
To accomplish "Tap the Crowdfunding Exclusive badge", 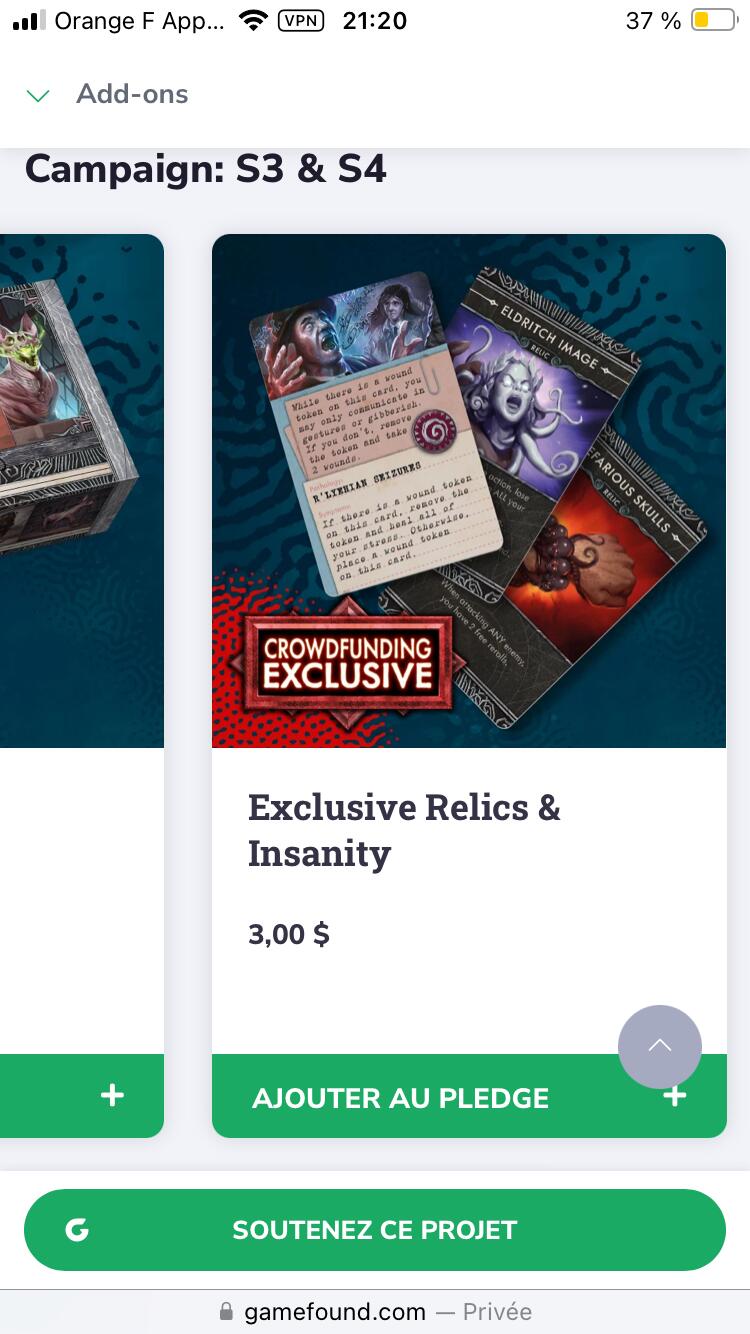I will [x=347, y=661].
